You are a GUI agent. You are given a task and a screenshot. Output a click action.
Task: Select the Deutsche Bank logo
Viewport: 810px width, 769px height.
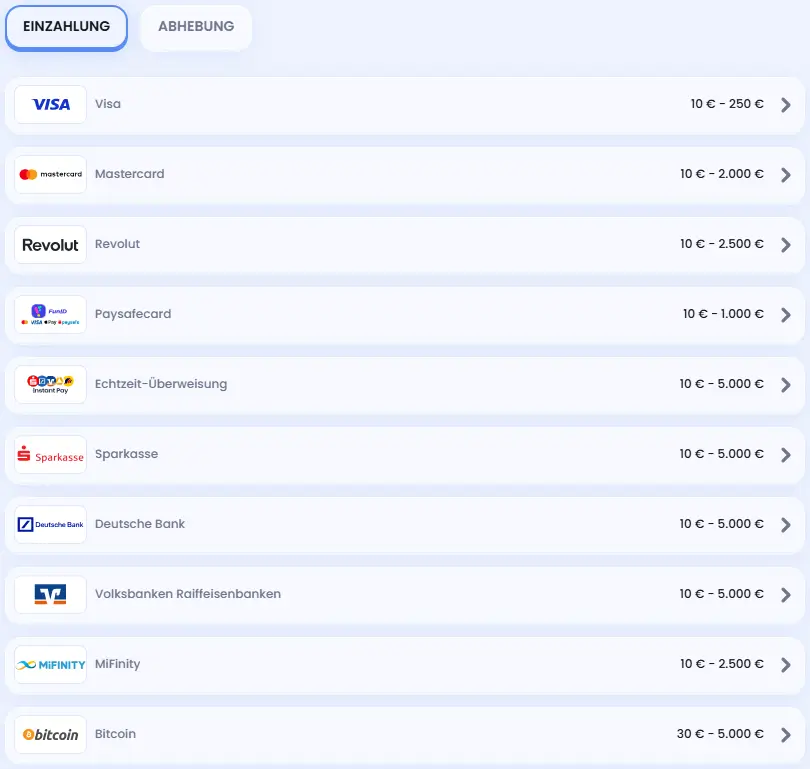click(50, 525)
